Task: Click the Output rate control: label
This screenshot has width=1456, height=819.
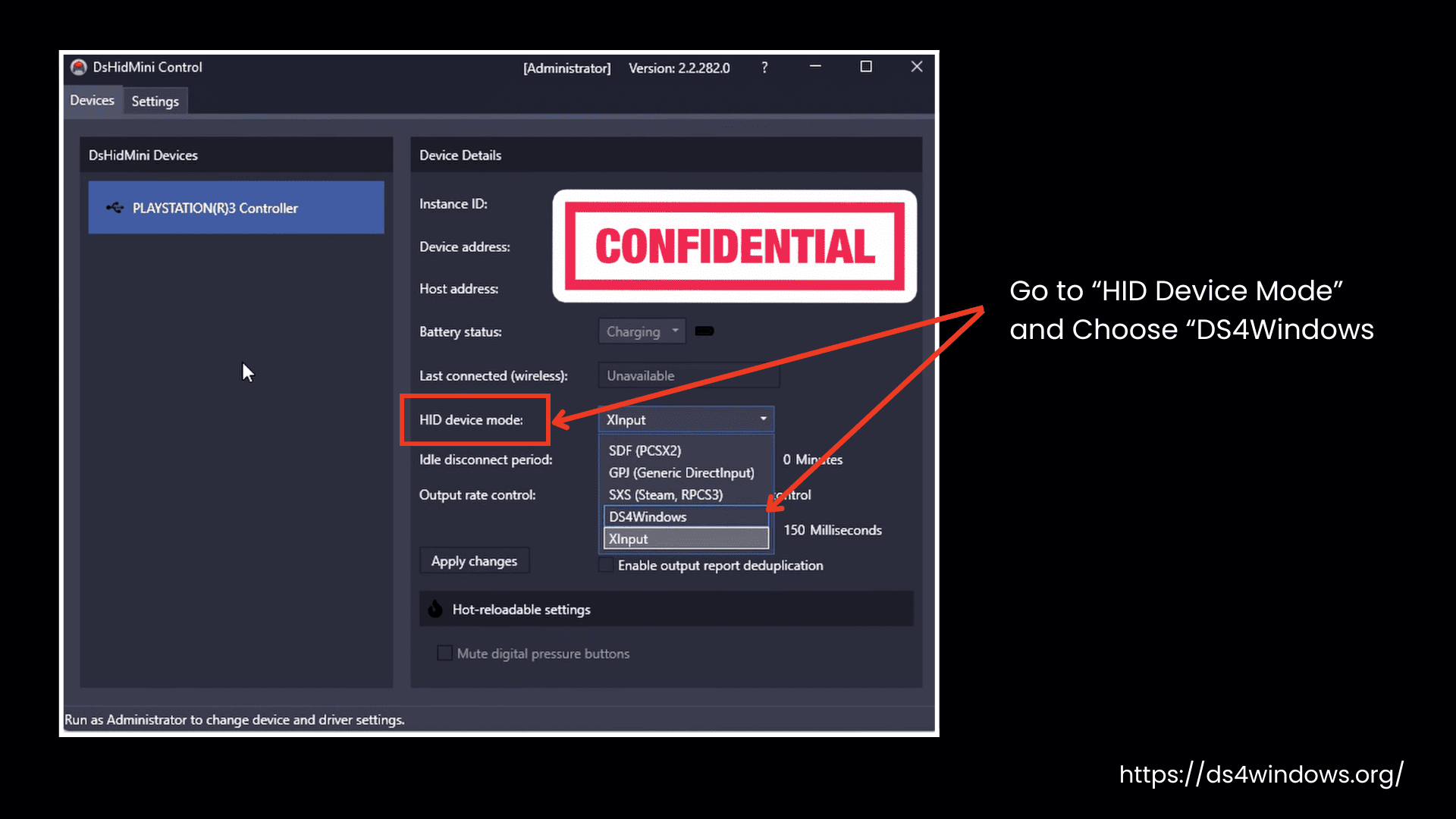Action: 478,495
